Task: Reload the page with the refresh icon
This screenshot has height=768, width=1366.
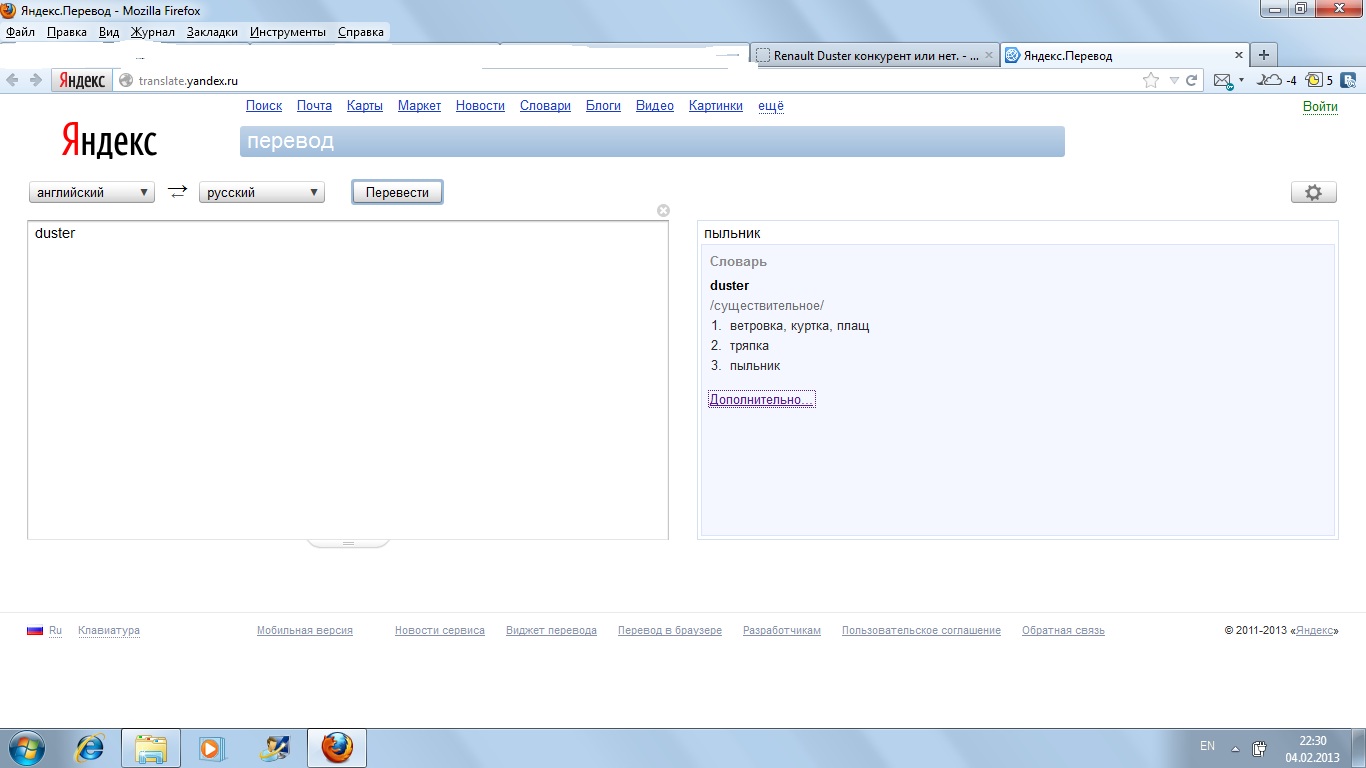Action: coord(1192,80)
